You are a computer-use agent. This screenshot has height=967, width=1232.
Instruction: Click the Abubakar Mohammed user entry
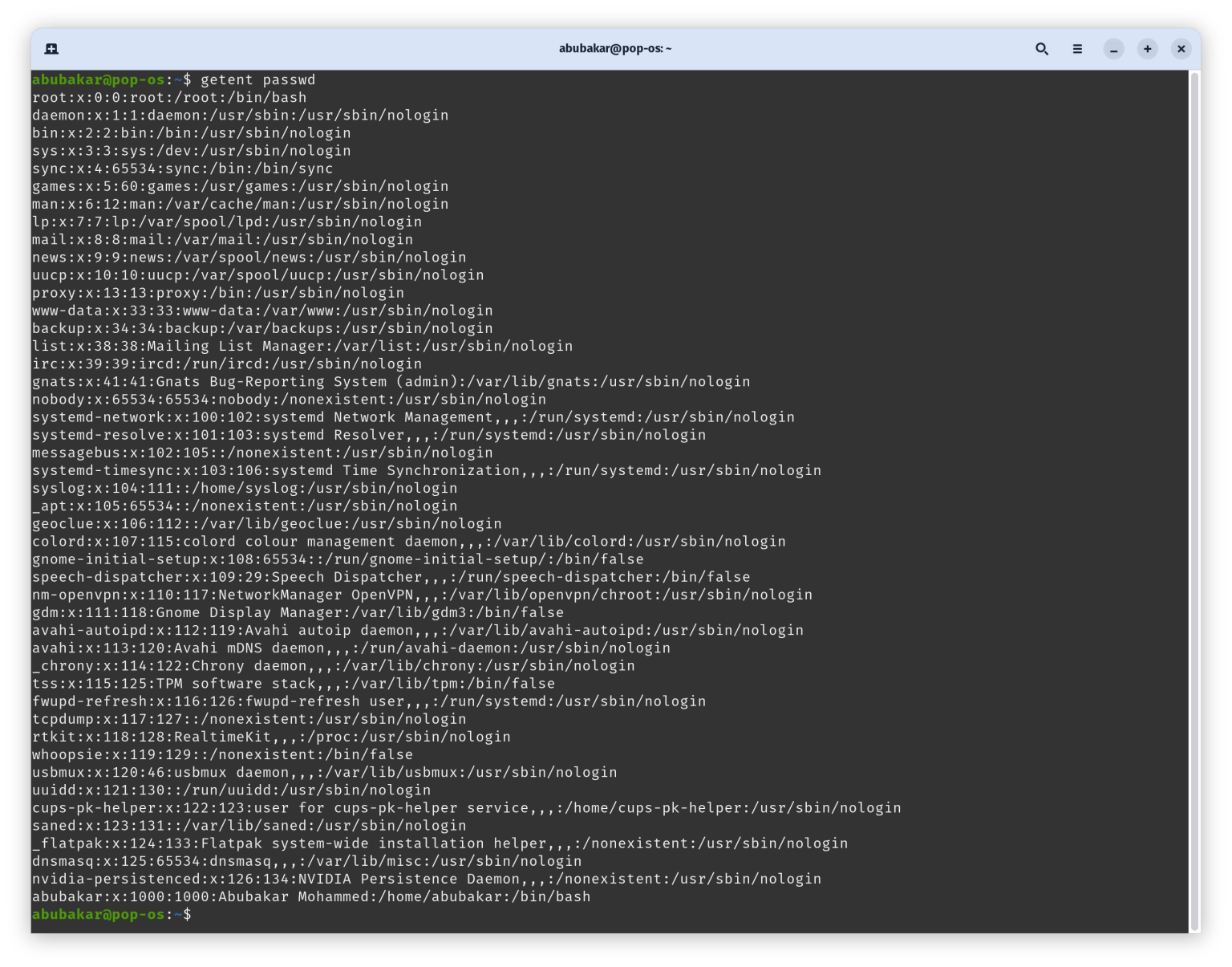311,896
